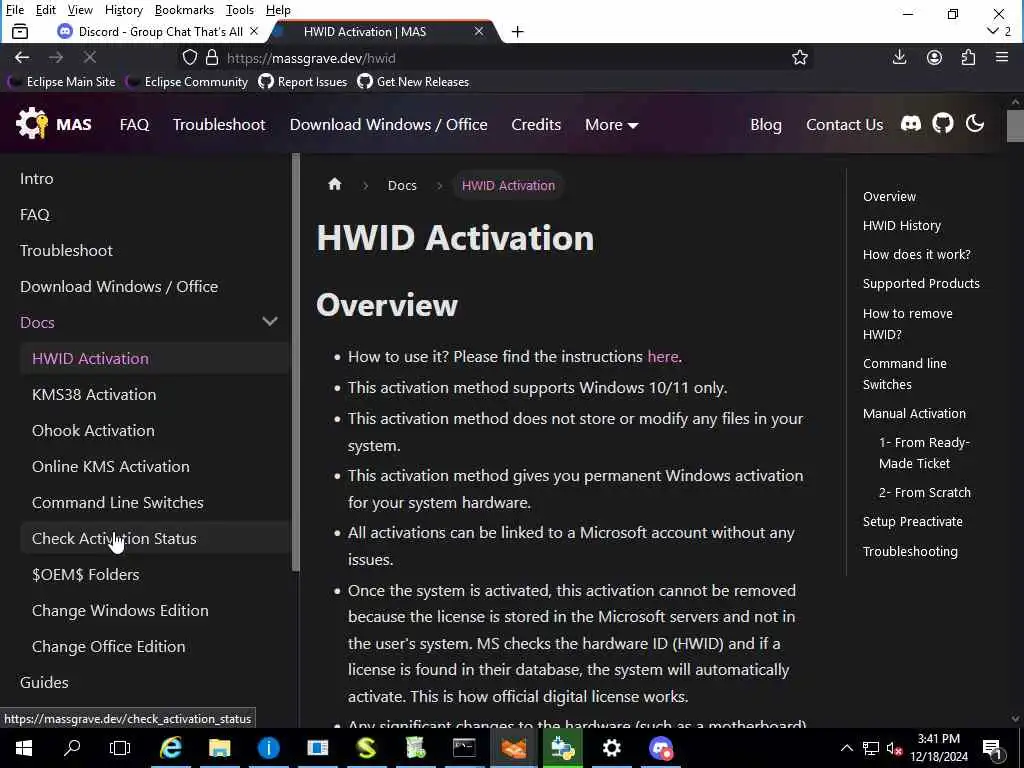Screen dimensions: 1024x768
Task: Select Intro in the sidebar
Action: tap(37, 178)
